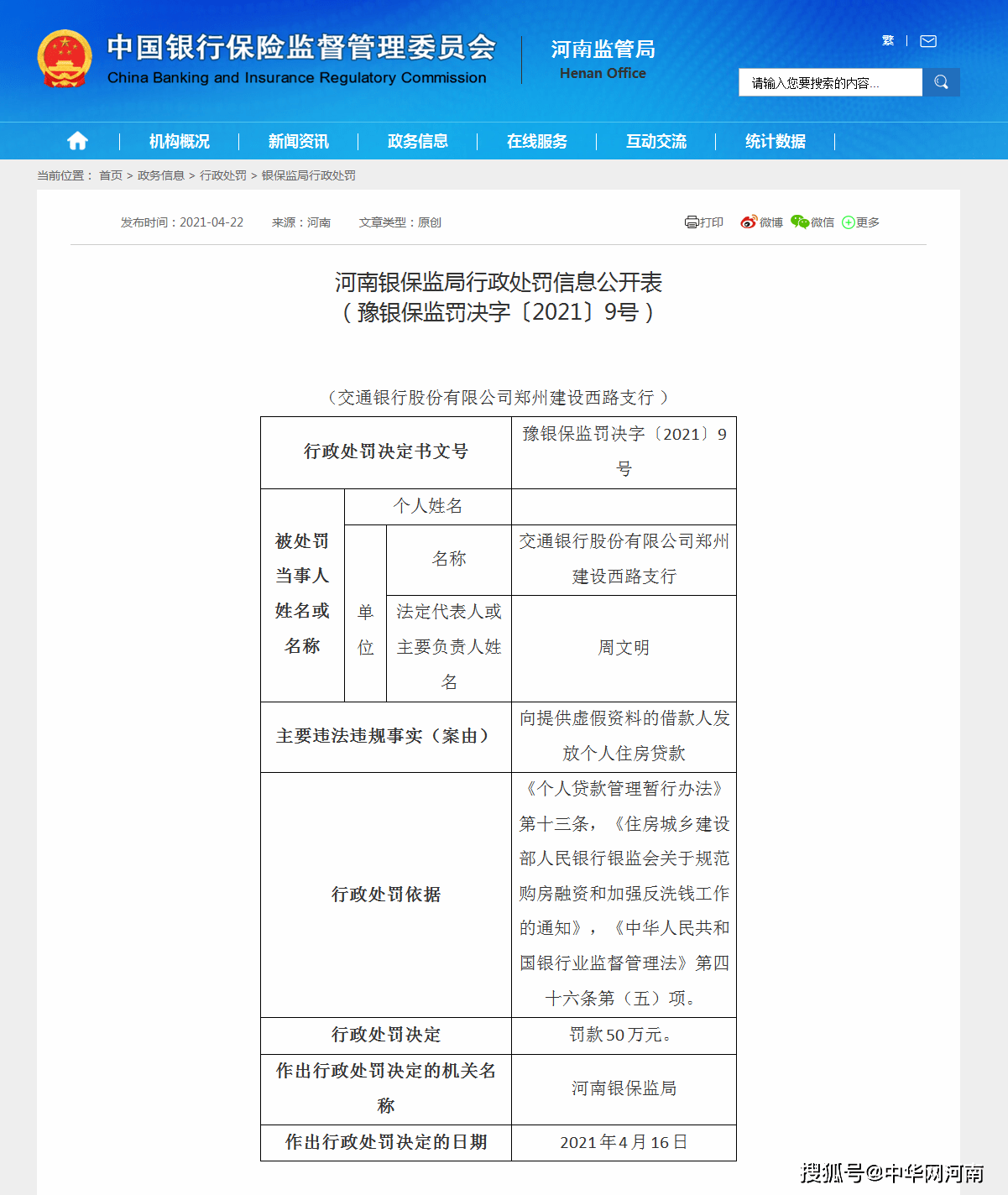Click the 个人姓名 cell
Screen dimensions: 1008x1195
pyautogui.click(x=428, y=506)
